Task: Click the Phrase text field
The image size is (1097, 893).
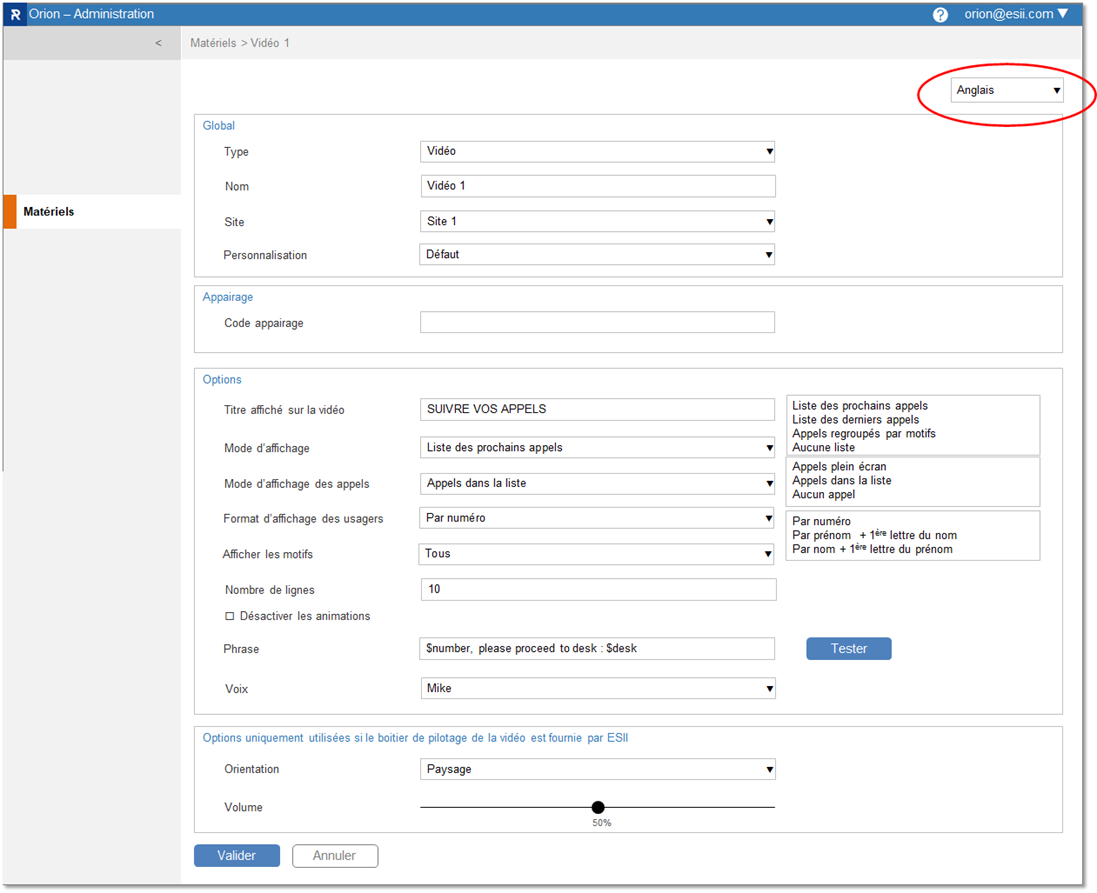Action: tap(597, 649)
